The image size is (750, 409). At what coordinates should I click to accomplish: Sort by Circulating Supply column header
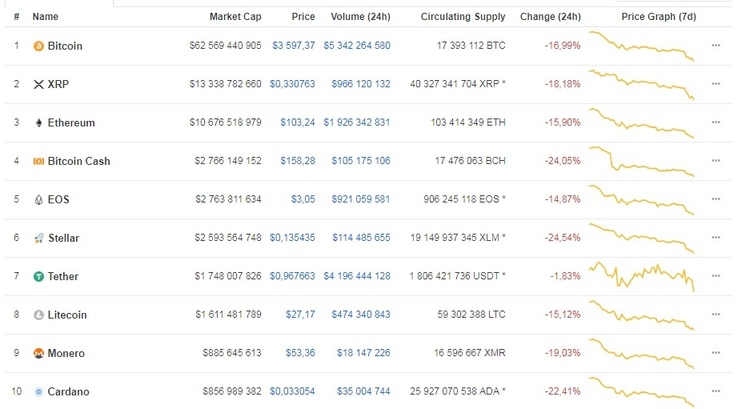[463, 17]
